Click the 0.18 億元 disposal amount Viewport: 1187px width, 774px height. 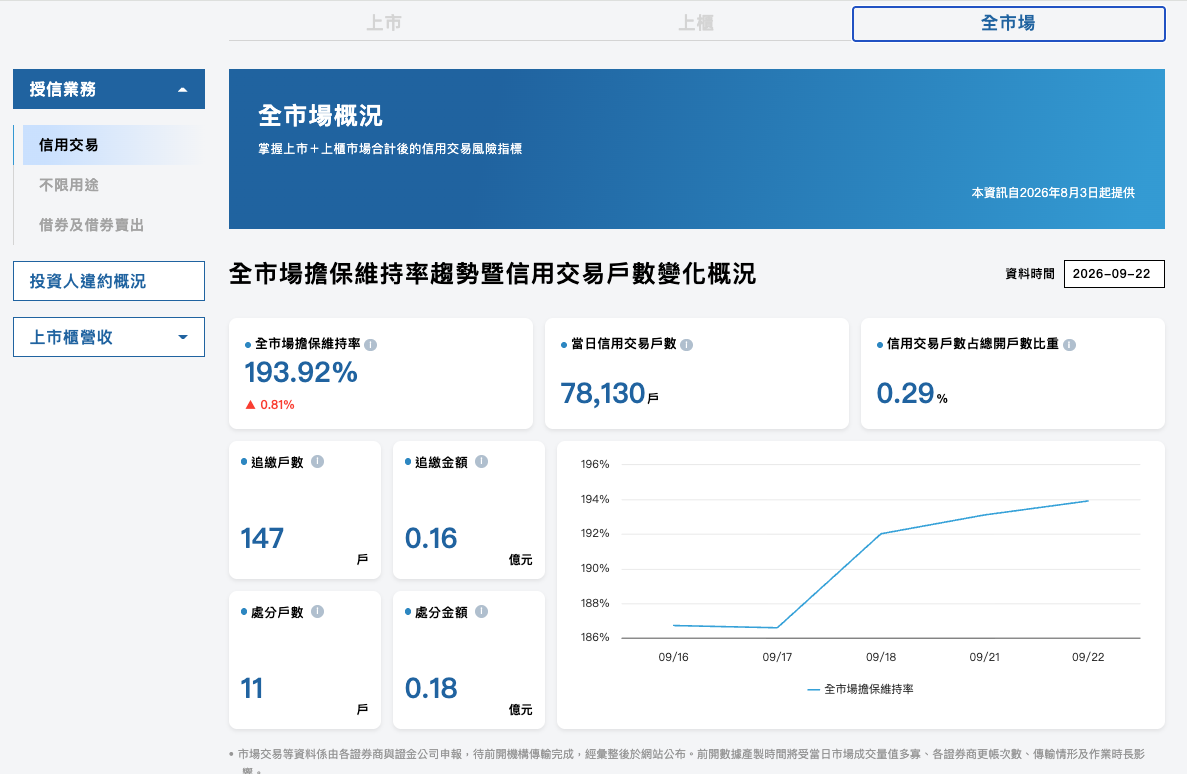(431, 688)
